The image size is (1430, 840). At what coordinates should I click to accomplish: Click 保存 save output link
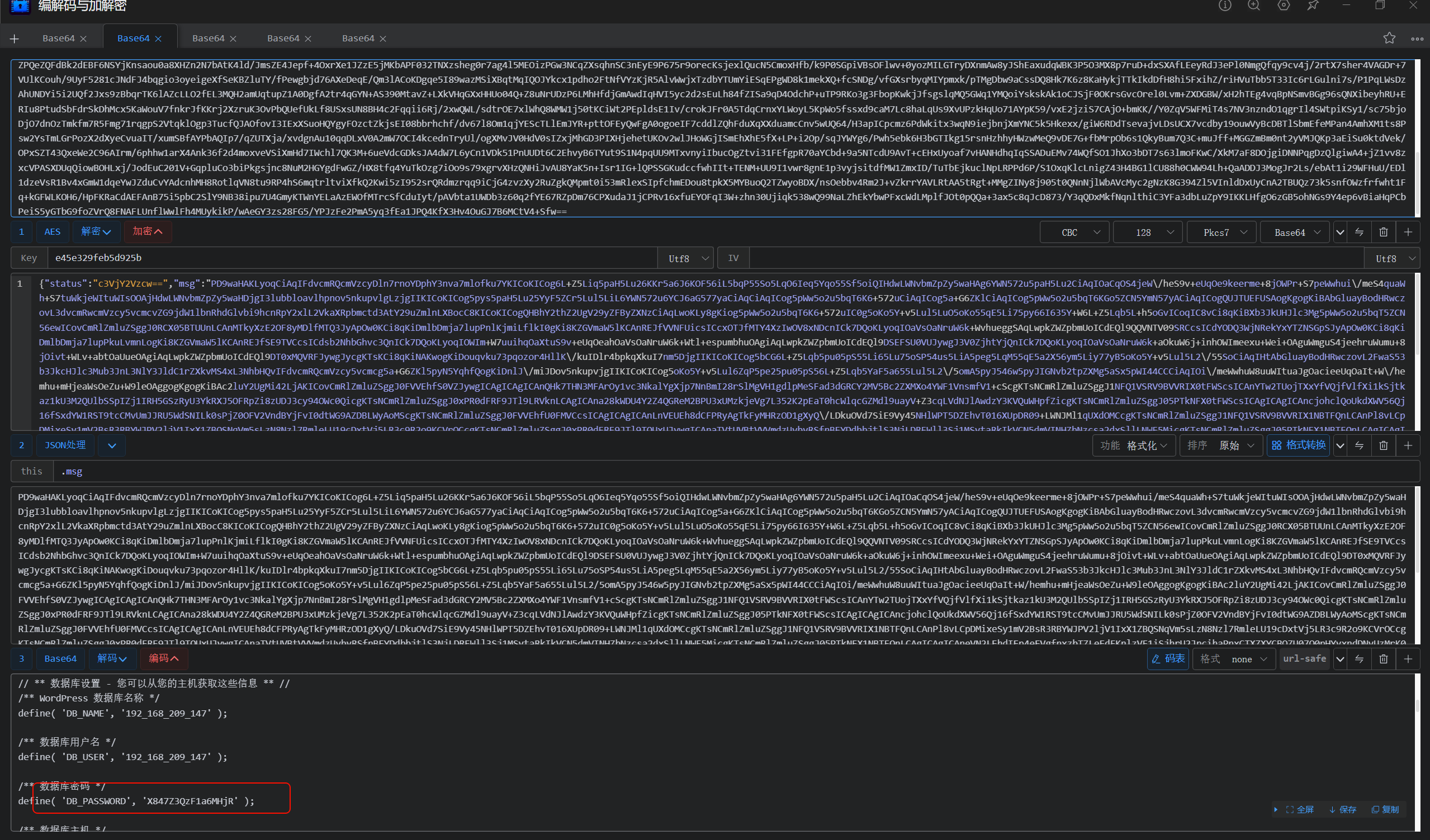(1343, 809)
